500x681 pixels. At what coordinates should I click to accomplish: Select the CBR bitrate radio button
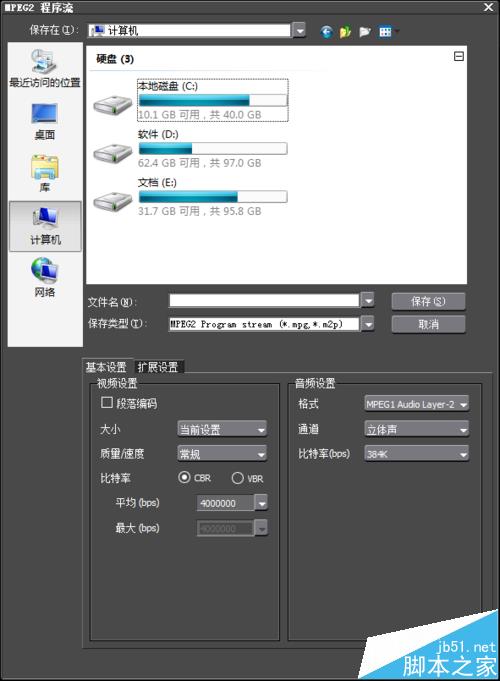click(184, 477)
